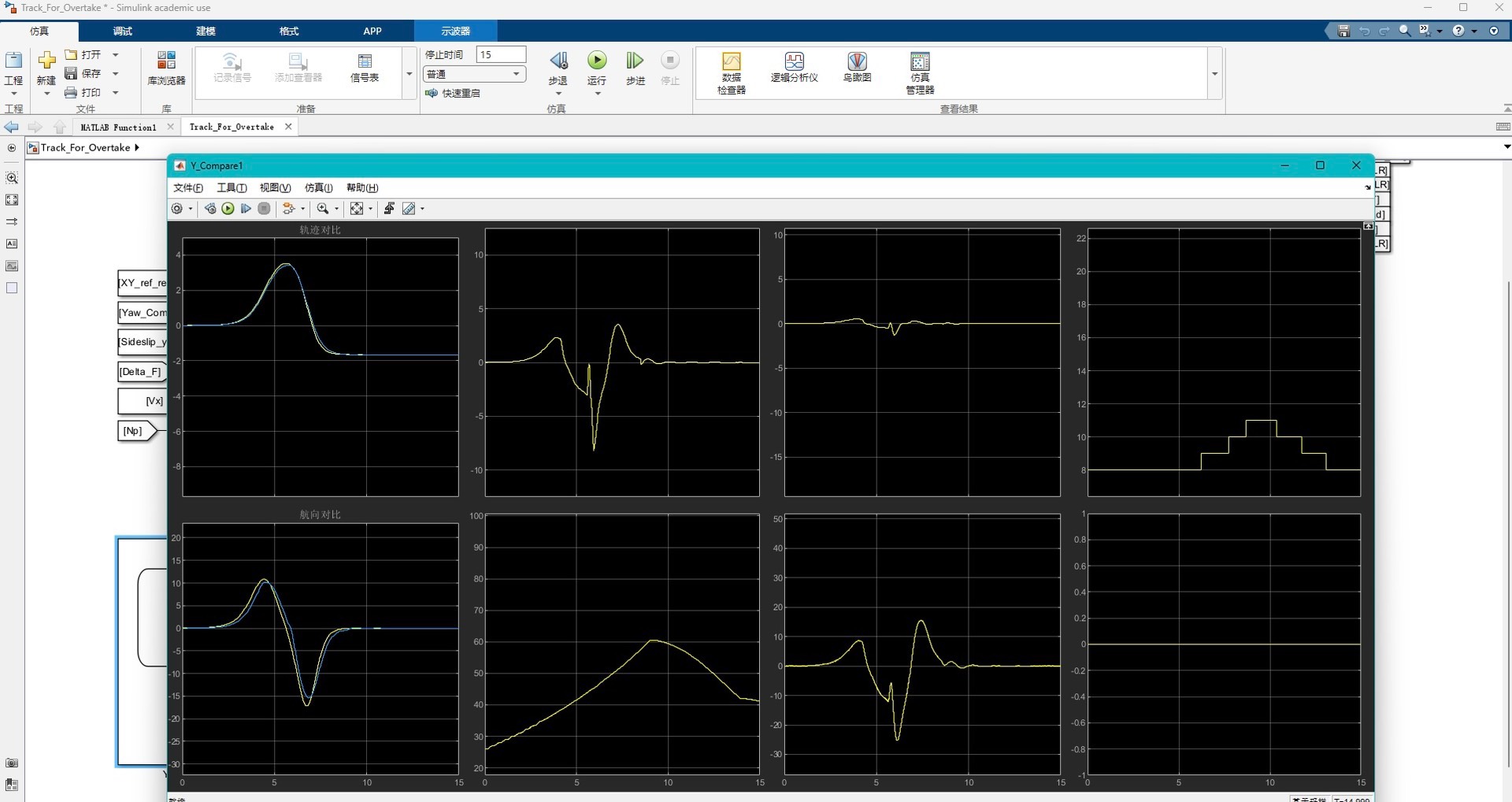Click 运行 (Run) to start simulation
Image resolution: width=1512 pixels, height=802 pixels.
pos(597,67)
